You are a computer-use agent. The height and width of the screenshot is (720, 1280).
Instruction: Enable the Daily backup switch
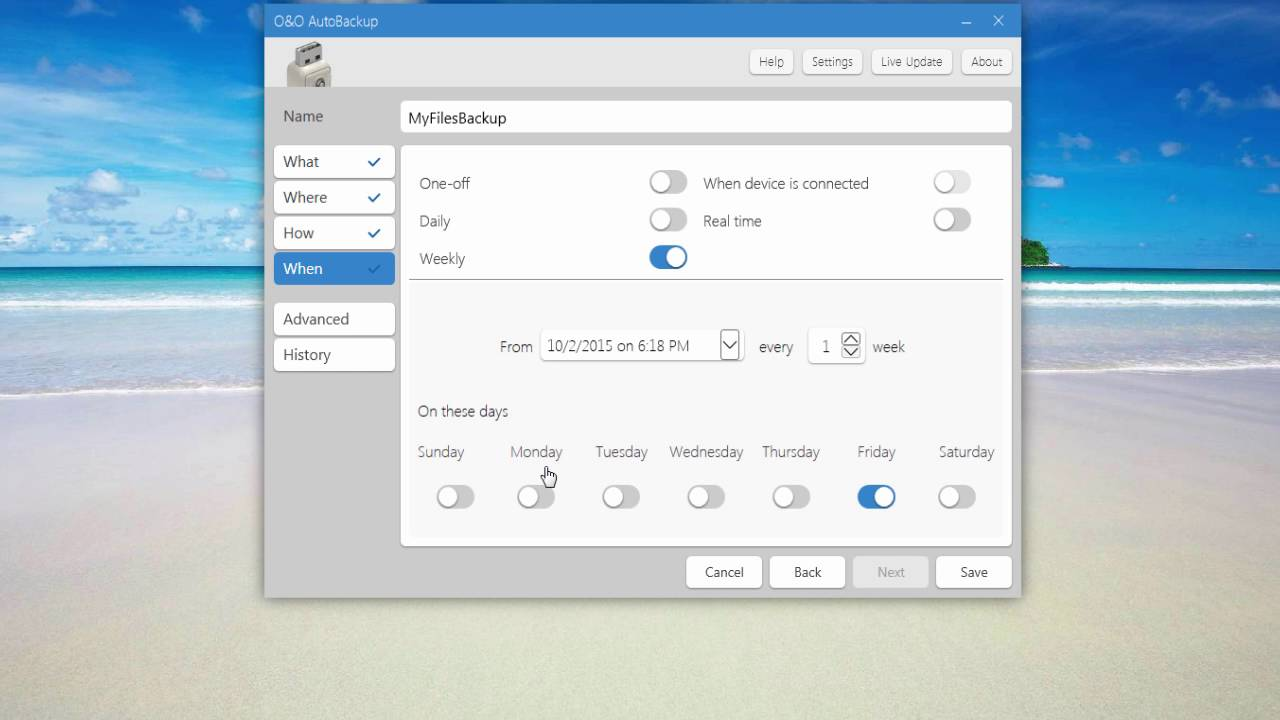[x=668, y=220]
